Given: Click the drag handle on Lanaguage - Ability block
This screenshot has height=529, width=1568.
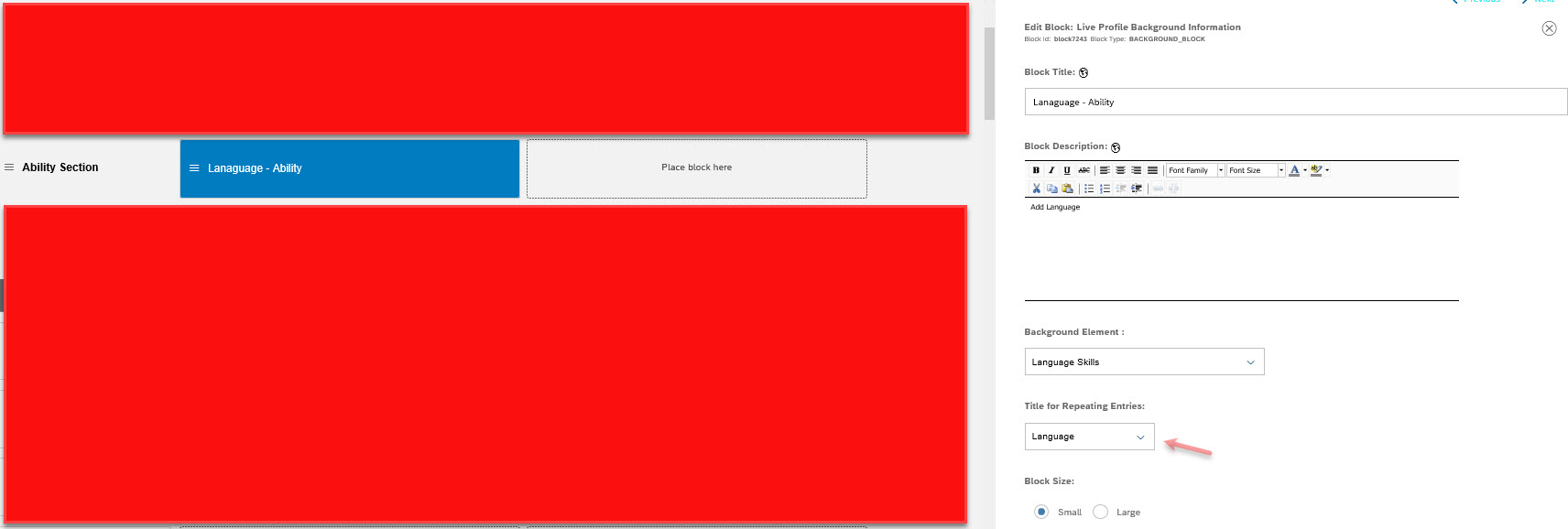Looking at the screenshot, I should coord(194,168).
